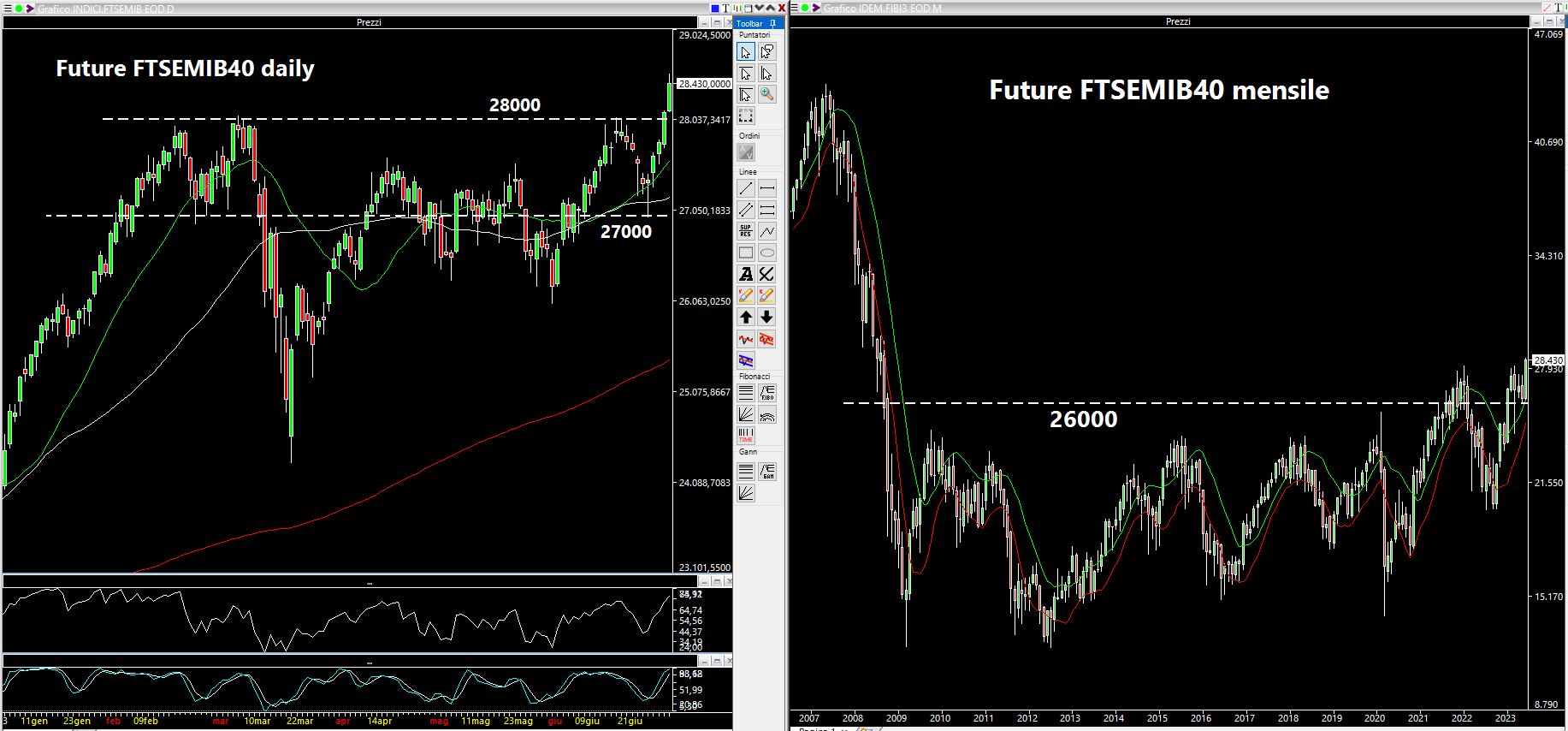
Task: Insert an up arrow marker
Action: click(746, 317)
